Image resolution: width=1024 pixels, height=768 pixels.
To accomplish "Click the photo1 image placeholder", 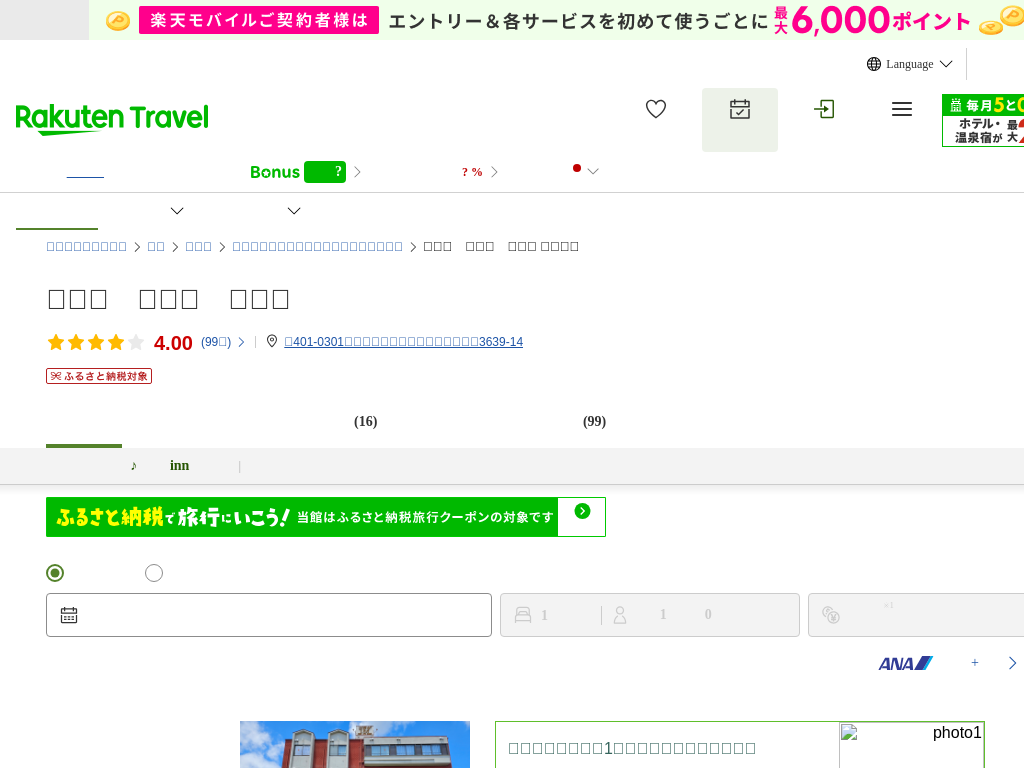I will tap(911, 744).
